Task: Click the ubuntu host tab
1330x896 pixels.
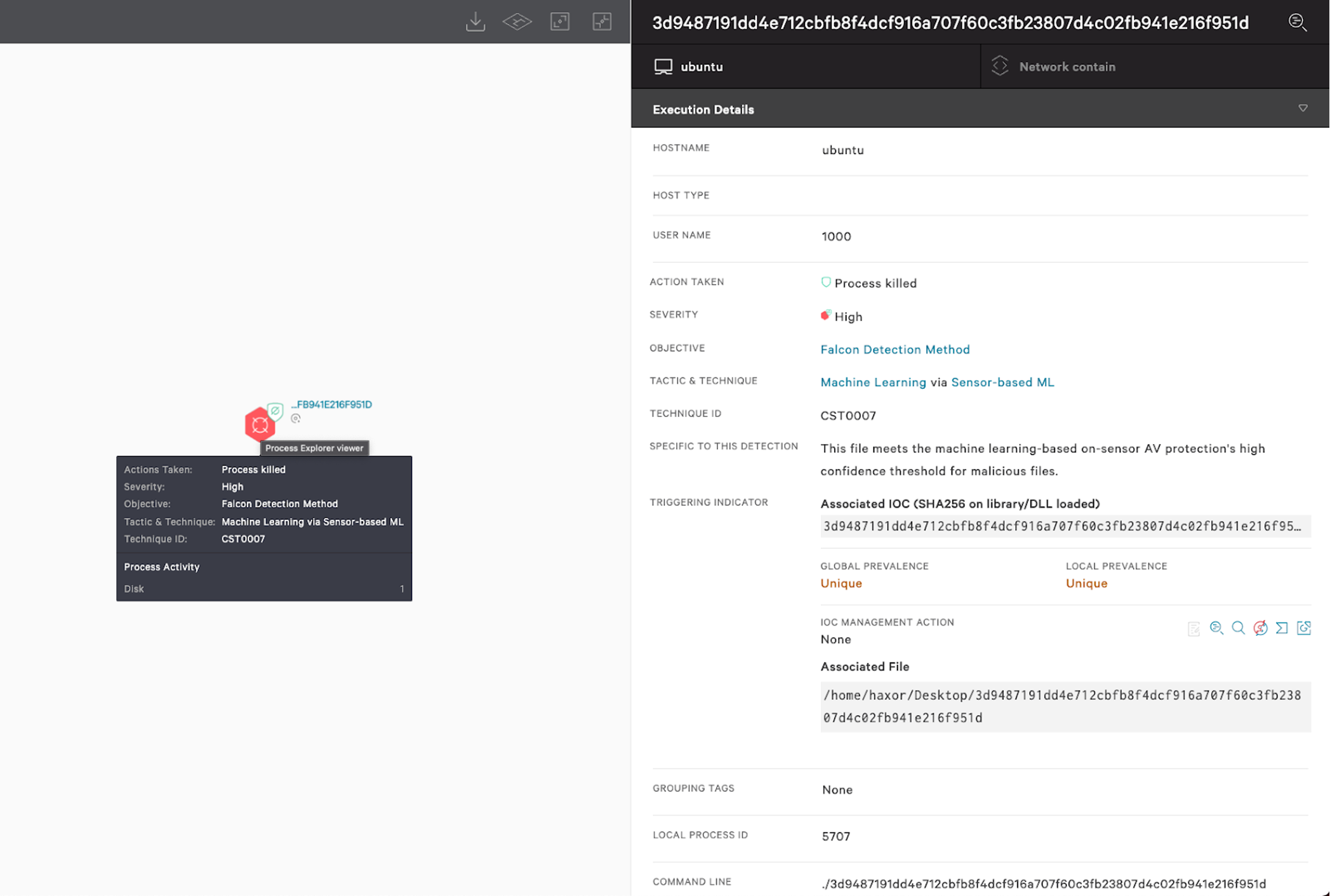Action: tap(806, 67)
